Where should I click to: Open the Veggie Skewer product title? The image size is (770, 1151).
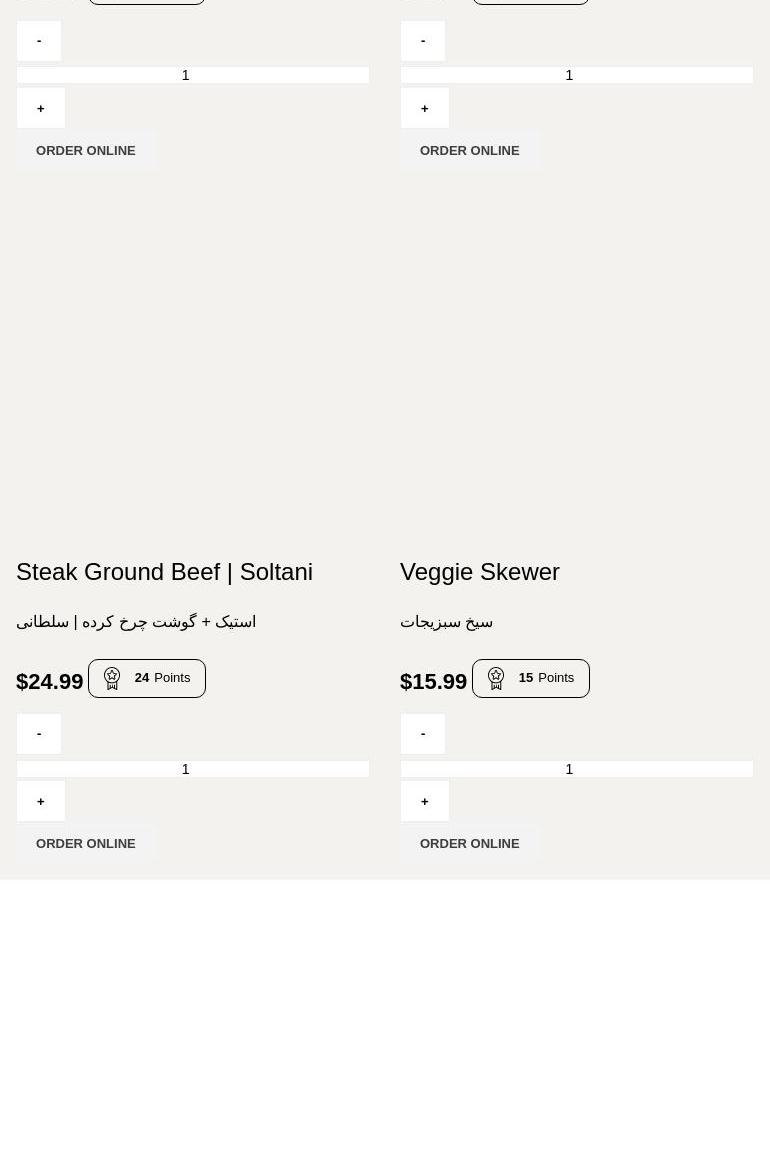[x=480, y=572]
